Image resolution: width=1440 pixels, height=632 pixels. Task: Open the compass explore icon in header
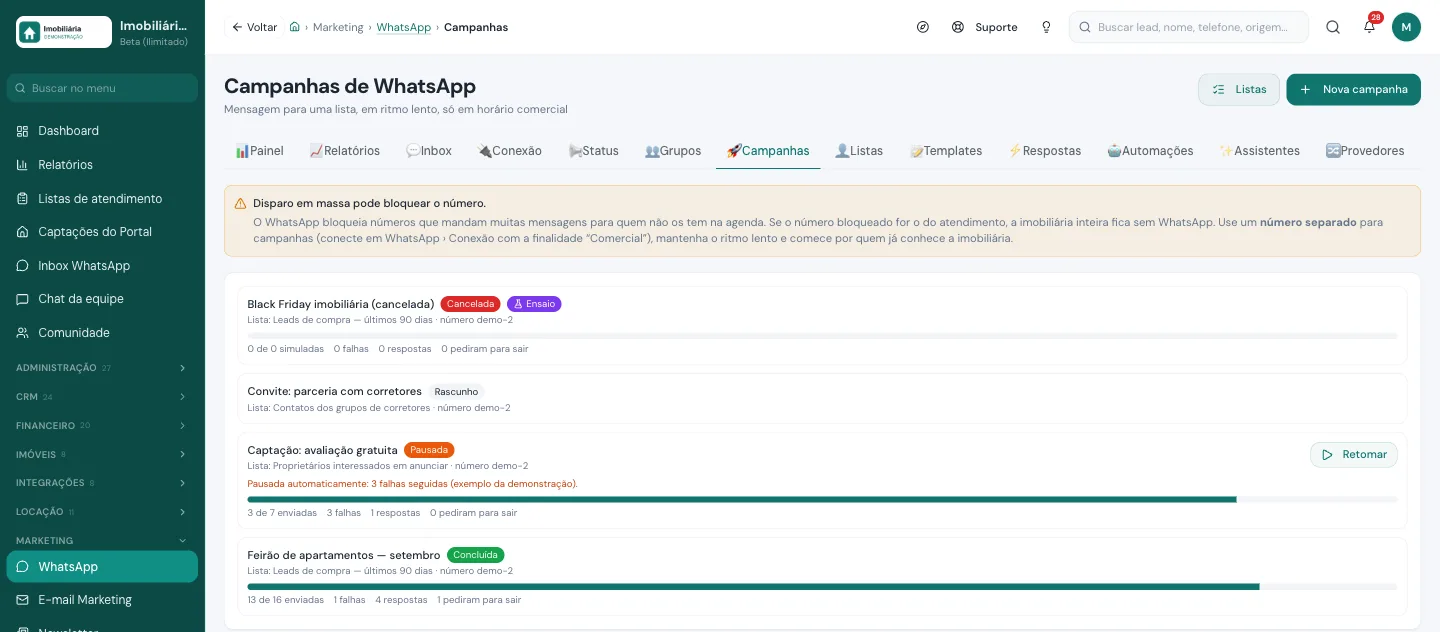pyautogui.click(x=923, y=27)
